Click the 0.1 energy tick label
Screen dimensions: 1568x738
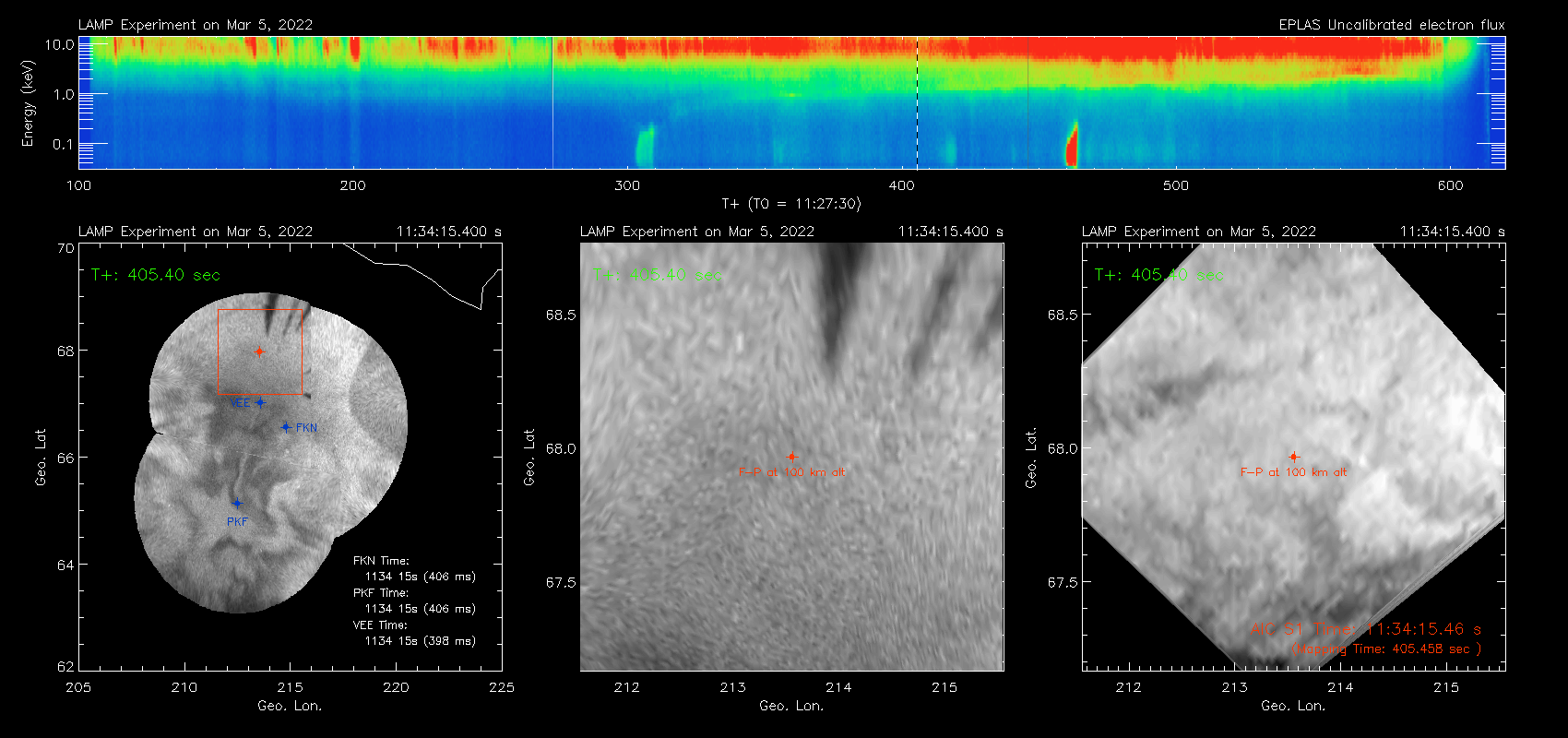pos(64,144)
